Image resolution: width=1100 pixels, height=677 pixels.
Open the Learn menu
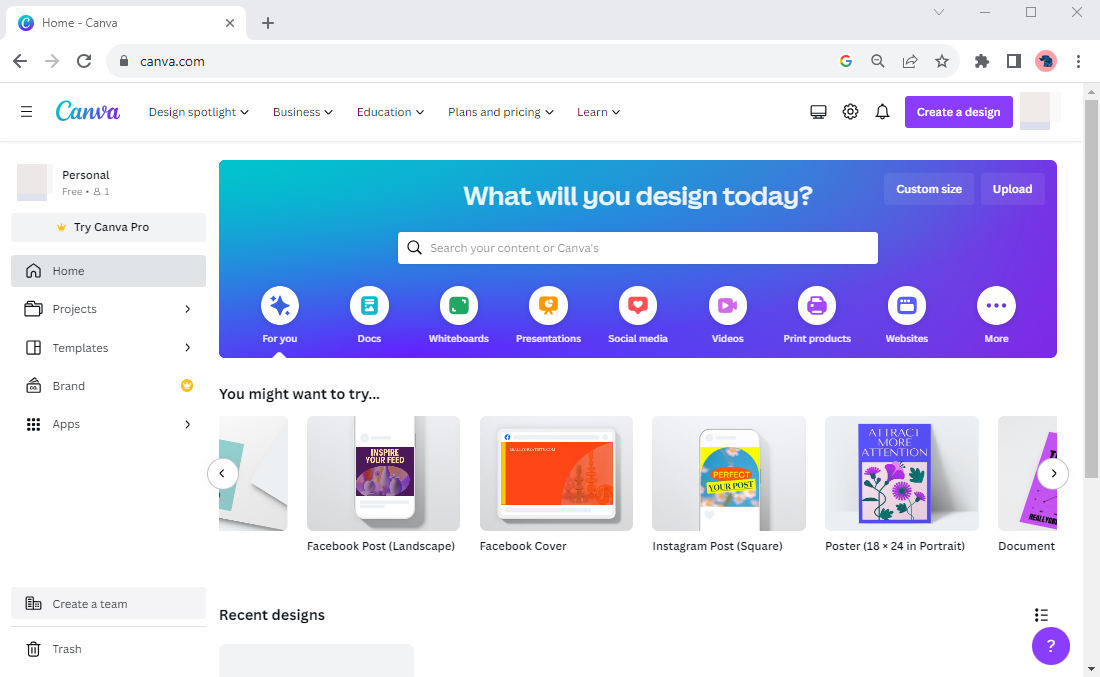click(597, 112)
